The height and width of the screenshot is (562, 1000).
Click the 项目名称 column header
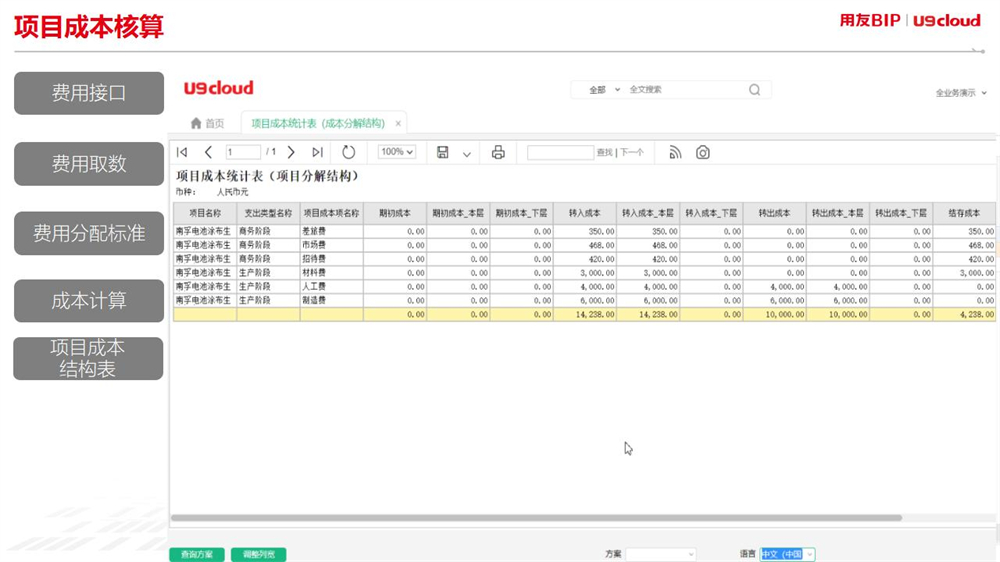205,213
